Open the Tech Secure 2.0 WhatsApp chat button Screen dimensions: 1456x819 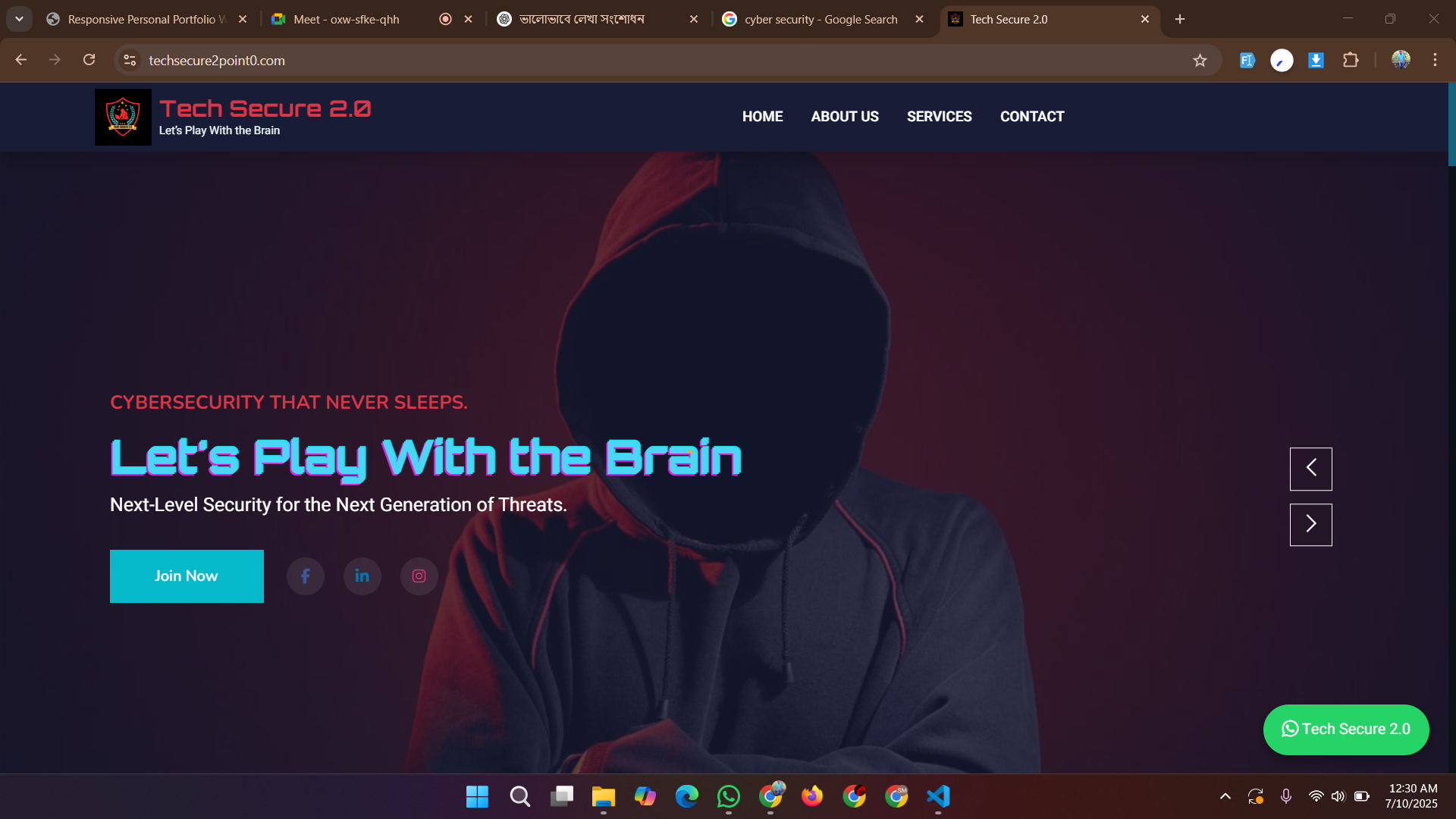1346,730
